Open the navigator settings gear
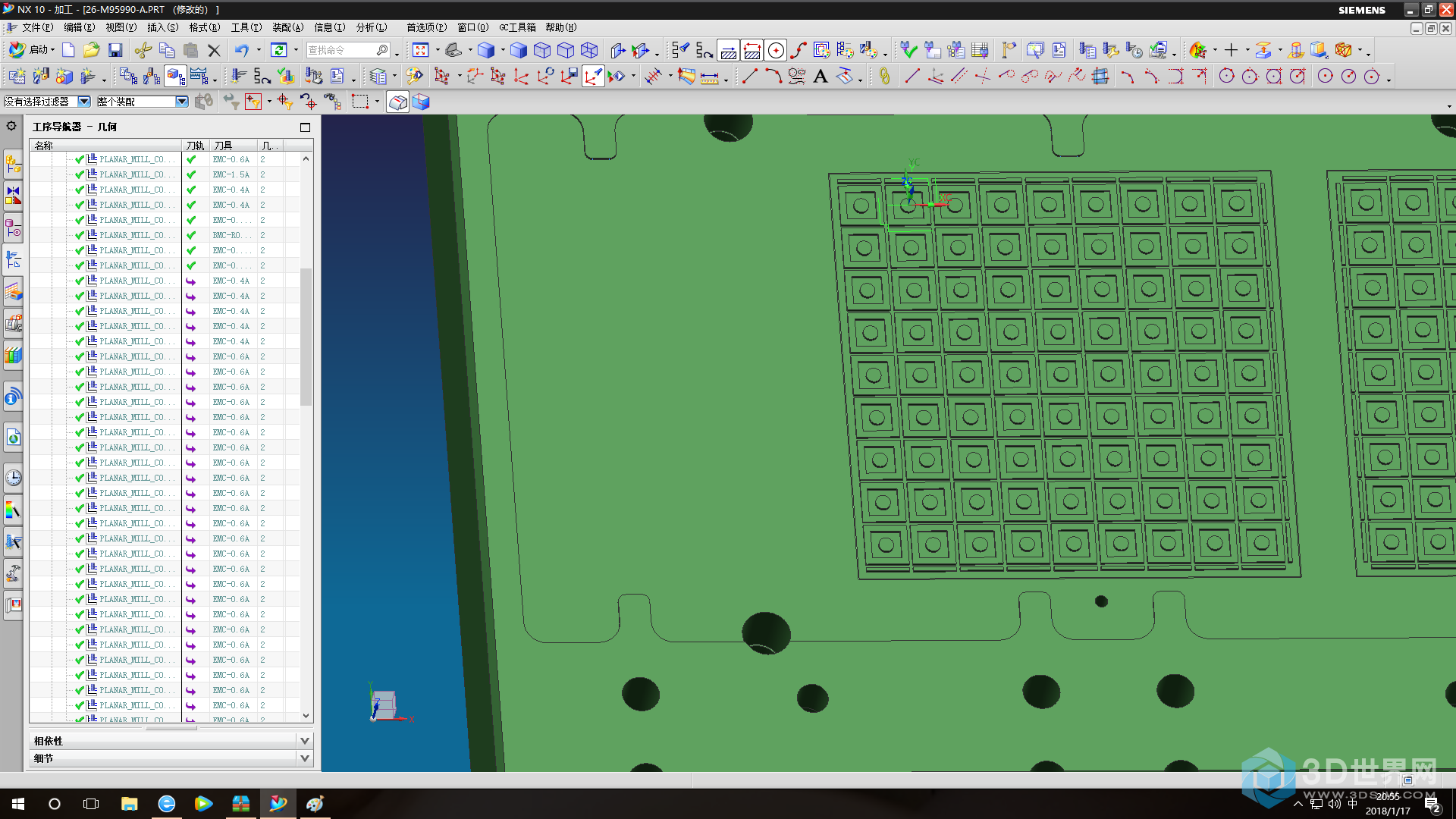The width and height of the screenshot is (1456, 819). pyautogui.click(x=11, y=126)
